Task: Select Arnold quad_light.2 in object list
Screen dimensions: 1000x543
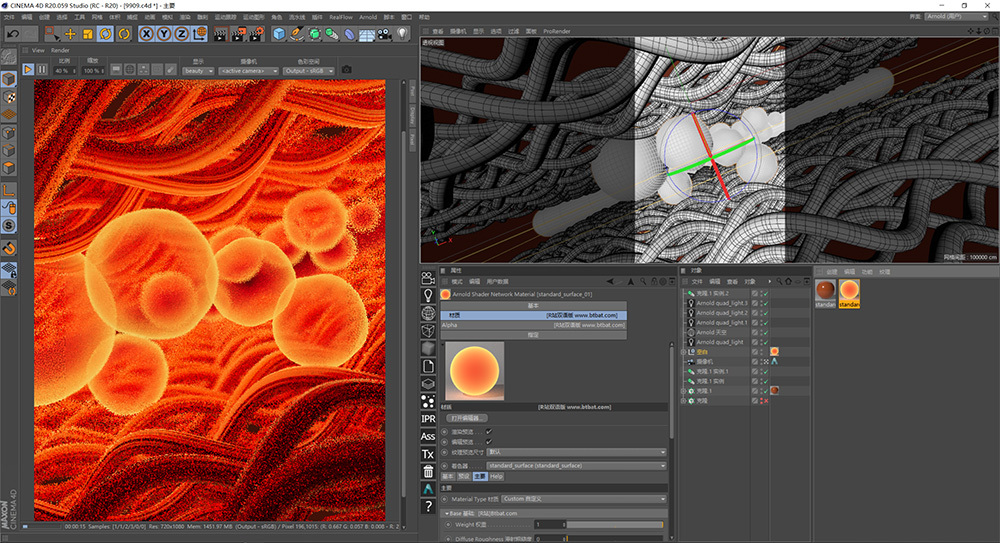Action: point(721,313)
